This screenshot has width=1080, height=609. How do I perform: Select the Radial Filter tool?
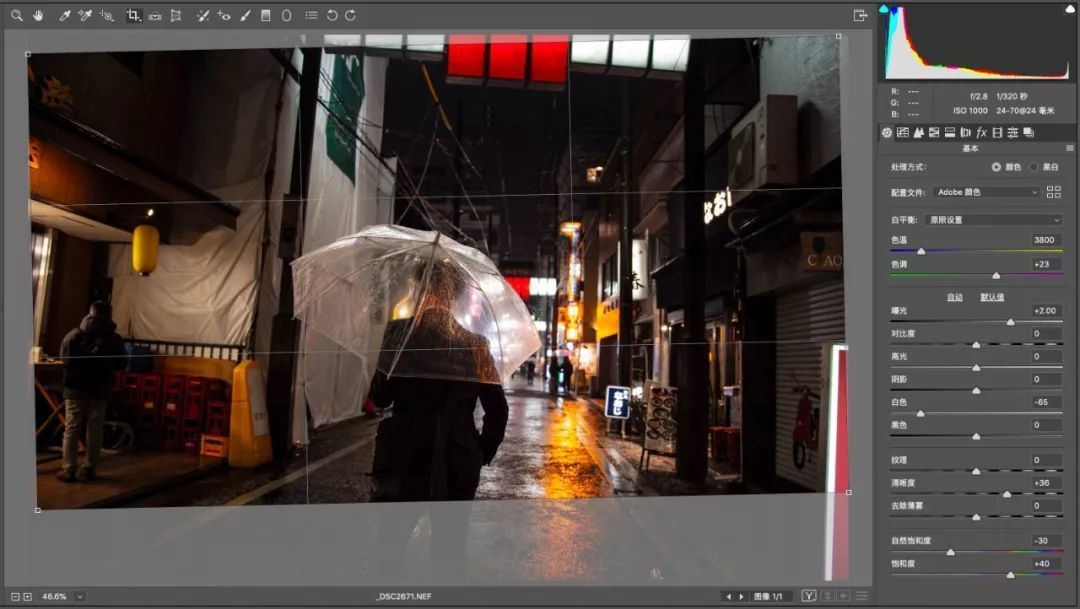point(287,15)
